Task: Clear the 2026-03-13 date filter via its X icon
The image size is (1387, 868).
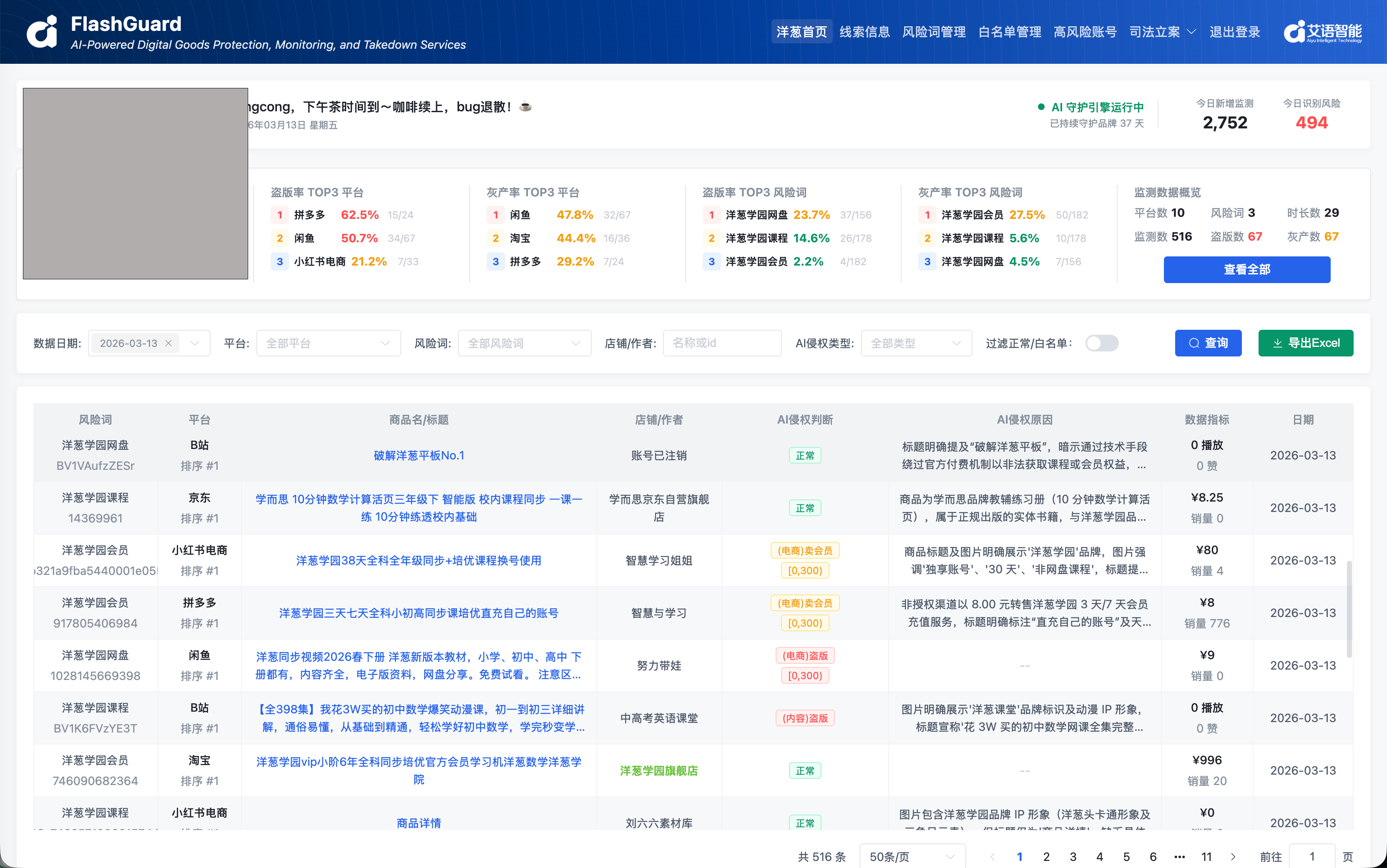Action: 168,343
